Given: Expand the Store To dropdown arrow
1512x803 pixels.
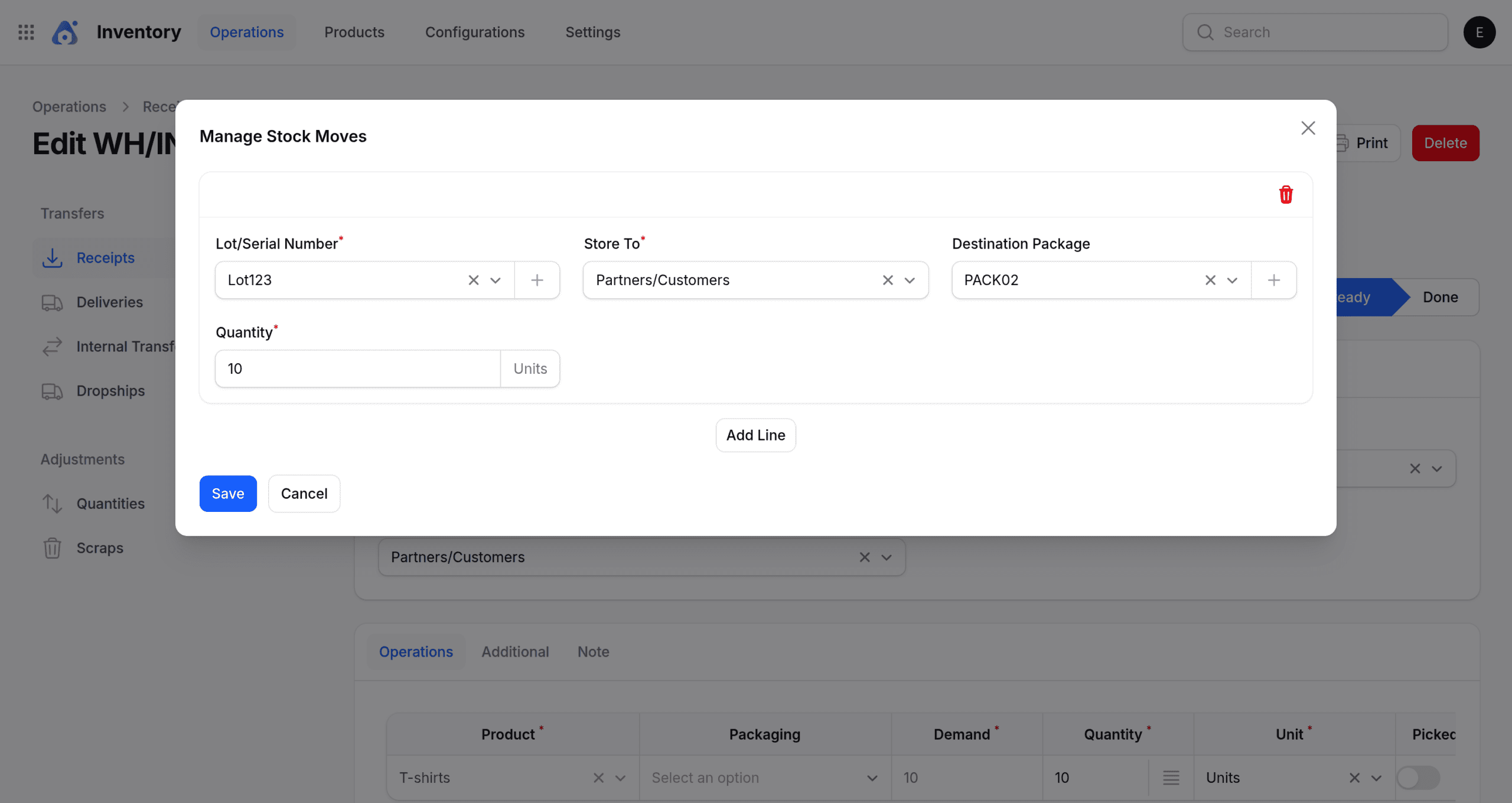Looking at the screenshot, I should 910,280.
